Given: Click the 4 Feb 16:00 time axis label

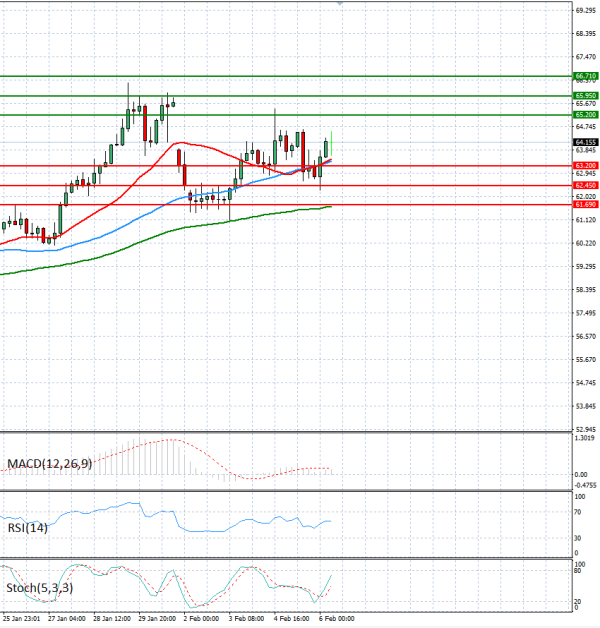Looking at the screenshot, I should (x=292, y=620).
